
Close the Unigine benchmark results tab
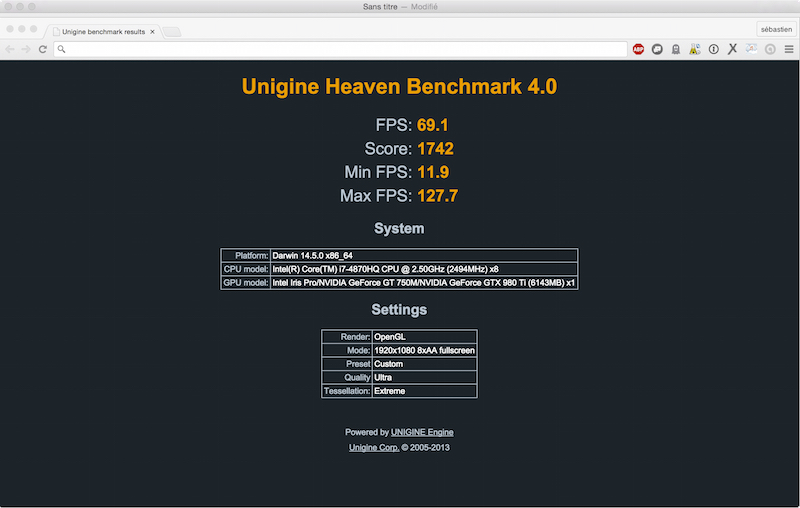(x=152, y=32)
